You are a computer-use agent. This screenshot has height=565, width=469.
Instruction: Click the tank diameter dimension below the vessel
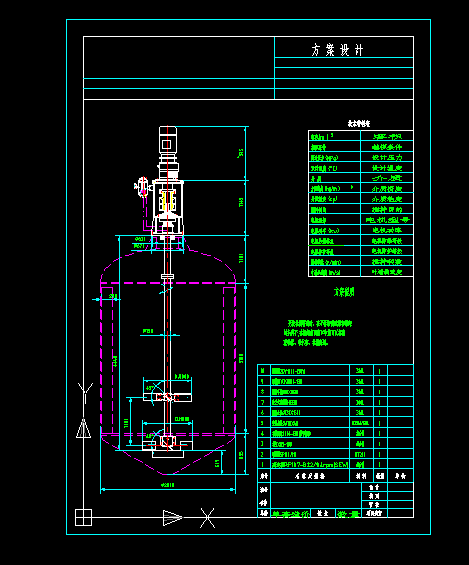click(x=168, y=485)
